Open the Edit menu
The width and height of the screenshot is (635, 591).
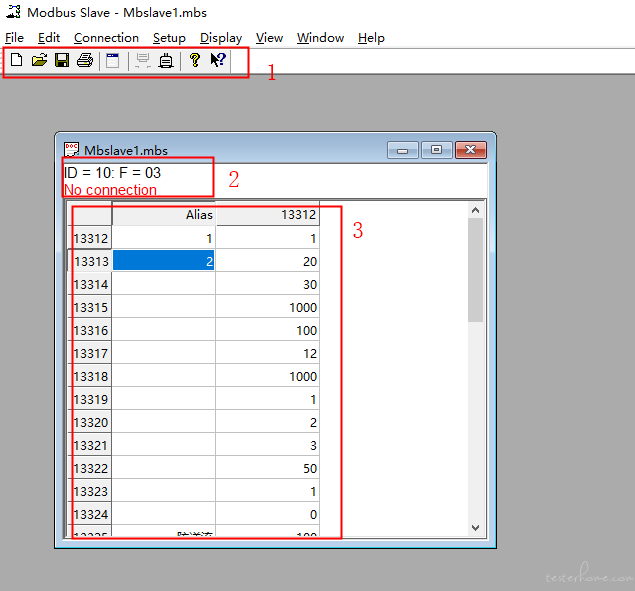(49, 38)
